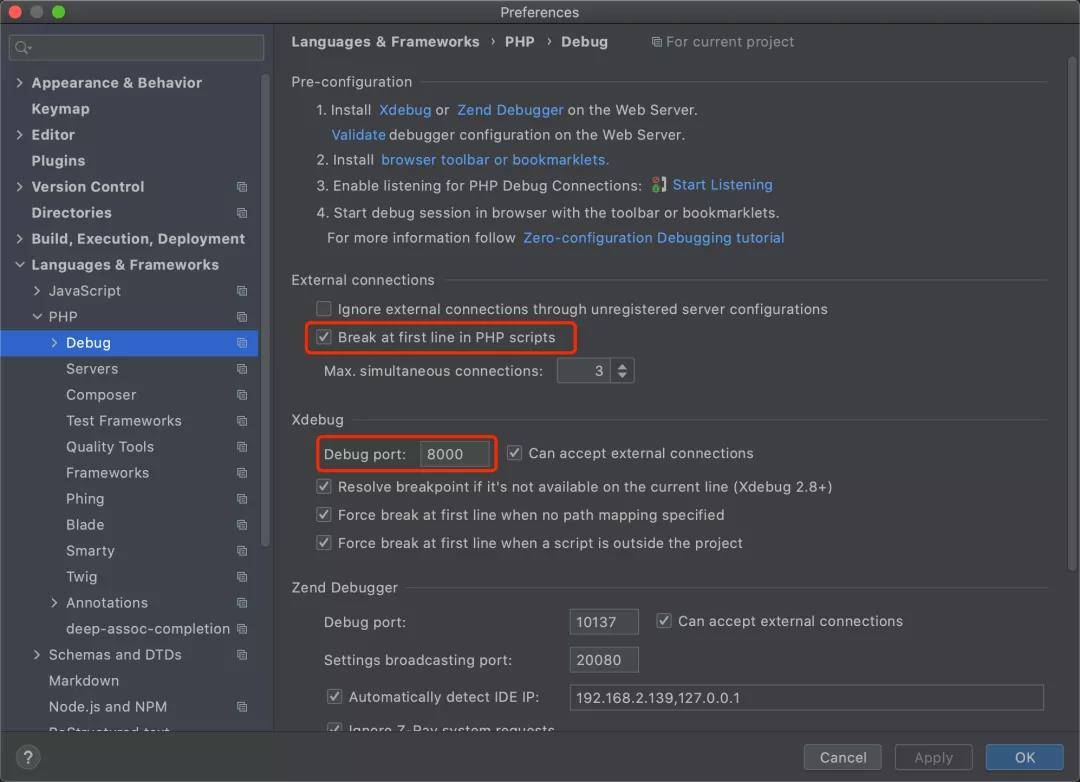Click the Validate debugger configuration link

[x=358, y=135]
